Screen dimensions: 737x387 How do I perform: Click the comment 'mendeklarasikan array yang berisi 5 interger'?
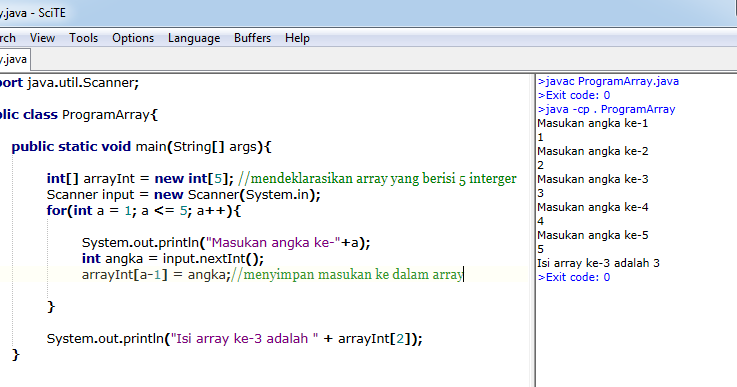click(x=377, y=179)
